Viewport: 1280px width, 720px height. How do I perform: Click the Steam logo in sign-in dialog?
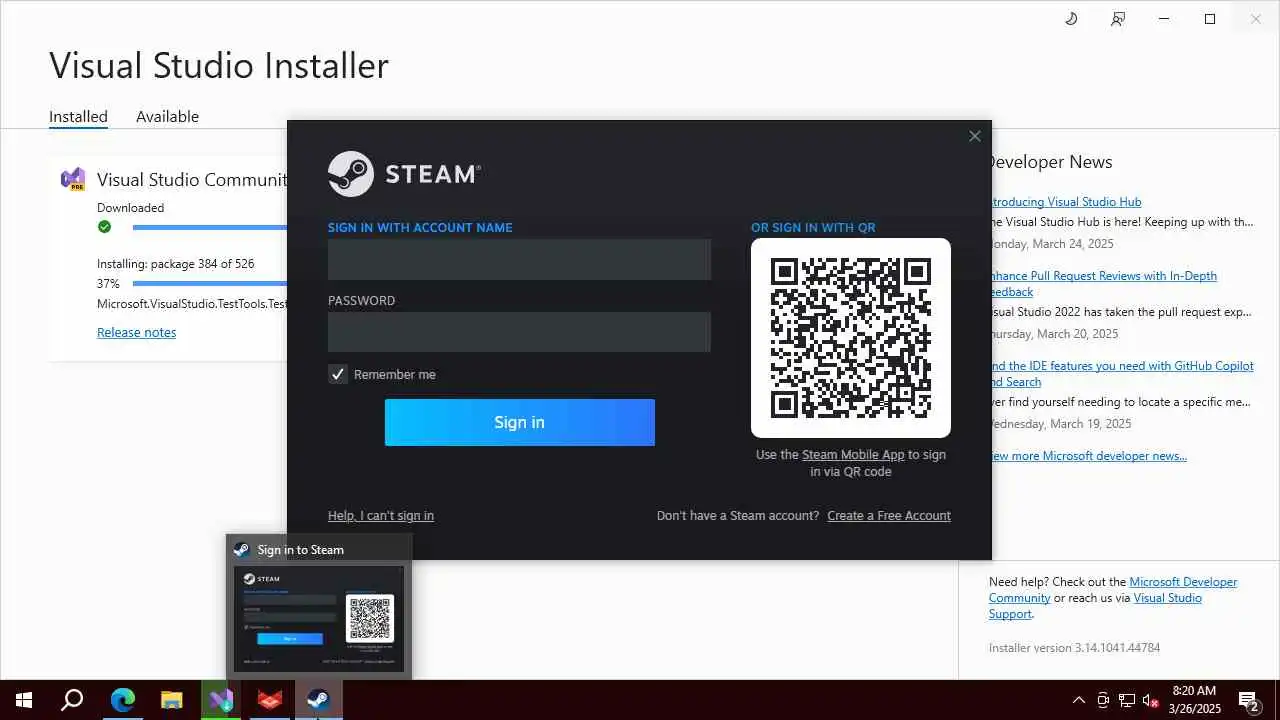(x=404, y=174)
